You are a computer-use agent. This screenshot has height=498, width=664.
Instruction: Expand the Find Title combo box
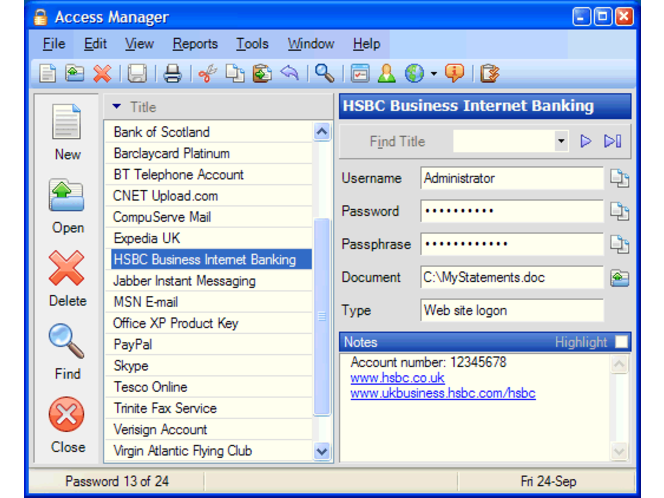tap(561, 141)
